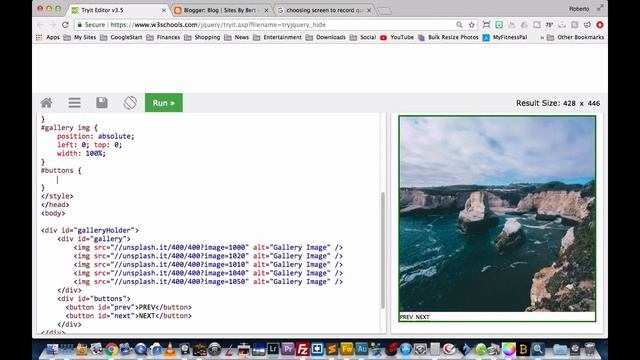Open the Downloads bookmarks folder
The image size is (640, 360).
point(325,37)
